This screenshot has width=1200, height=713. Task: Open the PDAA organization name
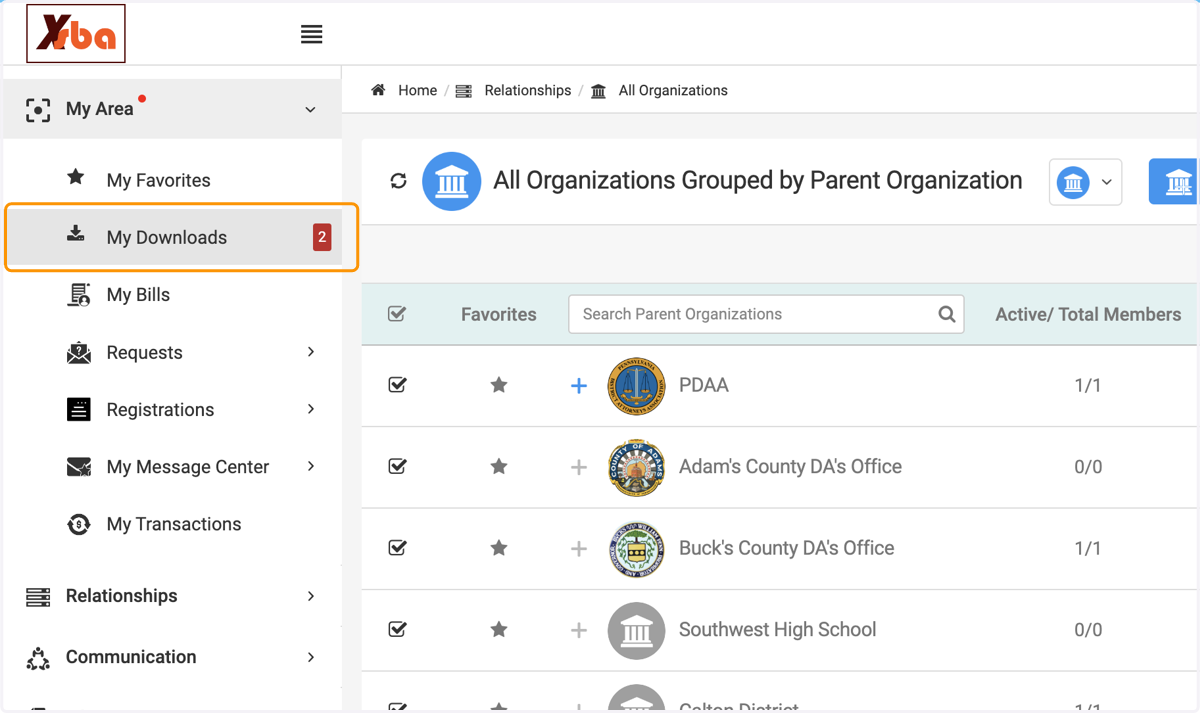click(x=704, y=385)
